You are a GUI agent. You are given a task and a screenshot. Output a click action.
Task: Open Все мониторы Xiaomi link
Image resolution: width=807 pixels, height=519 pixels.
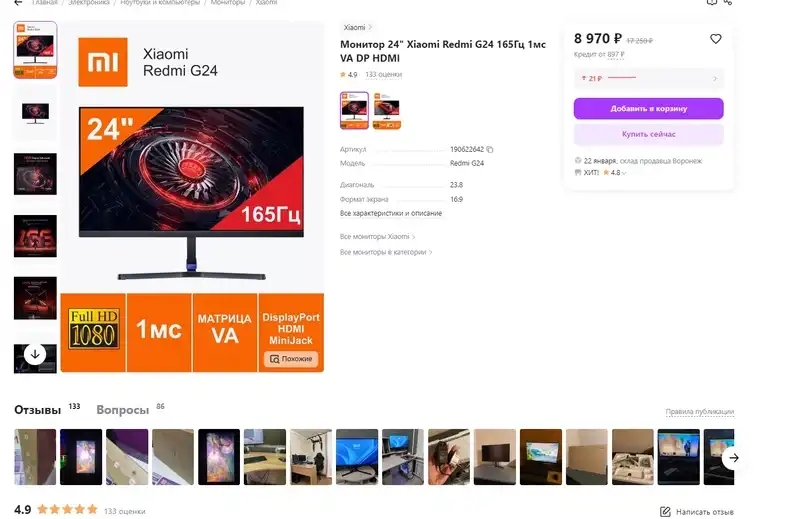point(377,237)
